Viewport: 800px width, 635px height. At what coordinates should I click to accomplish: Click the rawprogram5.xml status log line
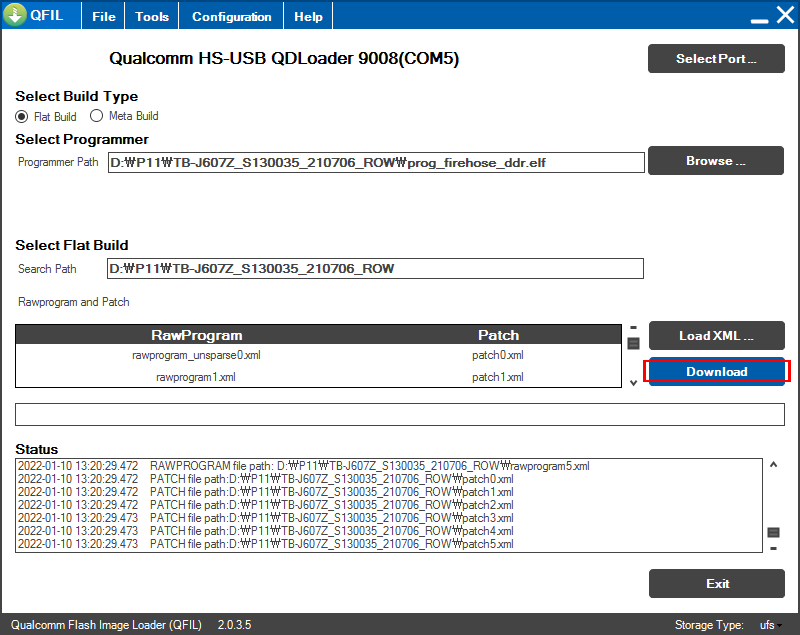pos(304,466)
